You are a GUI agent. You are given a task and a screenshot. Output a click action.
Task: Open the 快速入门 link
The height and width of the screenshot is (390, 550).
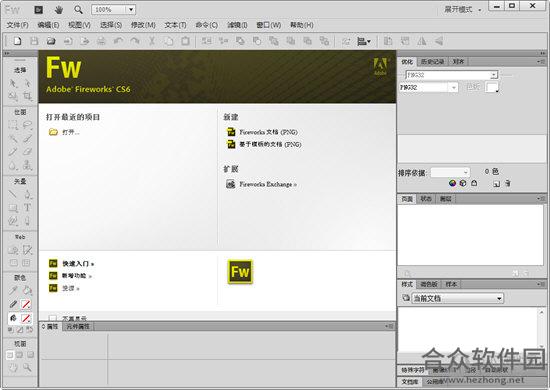click(78, 264)
